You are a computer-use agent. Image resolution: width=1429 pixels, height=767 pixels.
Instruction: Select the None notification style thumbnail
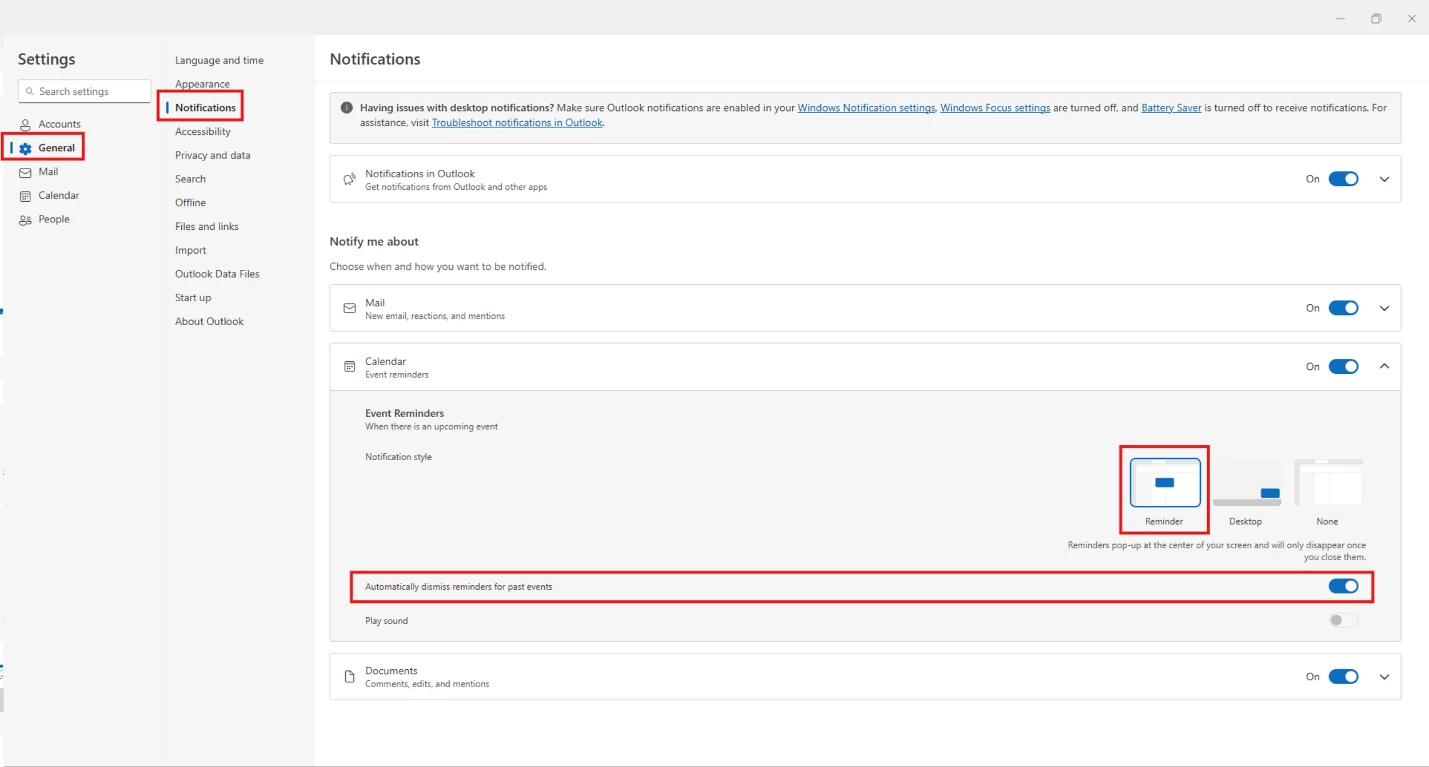click(1328, 483)
